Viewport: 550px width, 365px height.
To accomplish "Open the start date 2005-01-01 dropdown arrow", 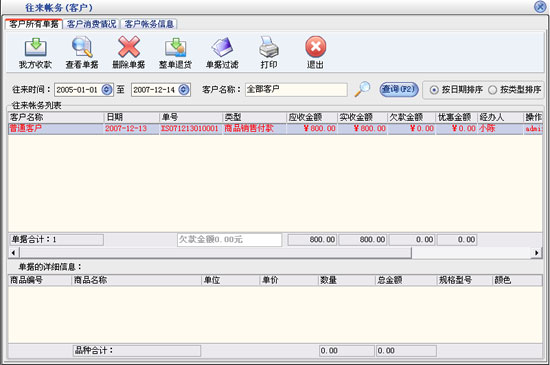I will [x=107, y=90].
